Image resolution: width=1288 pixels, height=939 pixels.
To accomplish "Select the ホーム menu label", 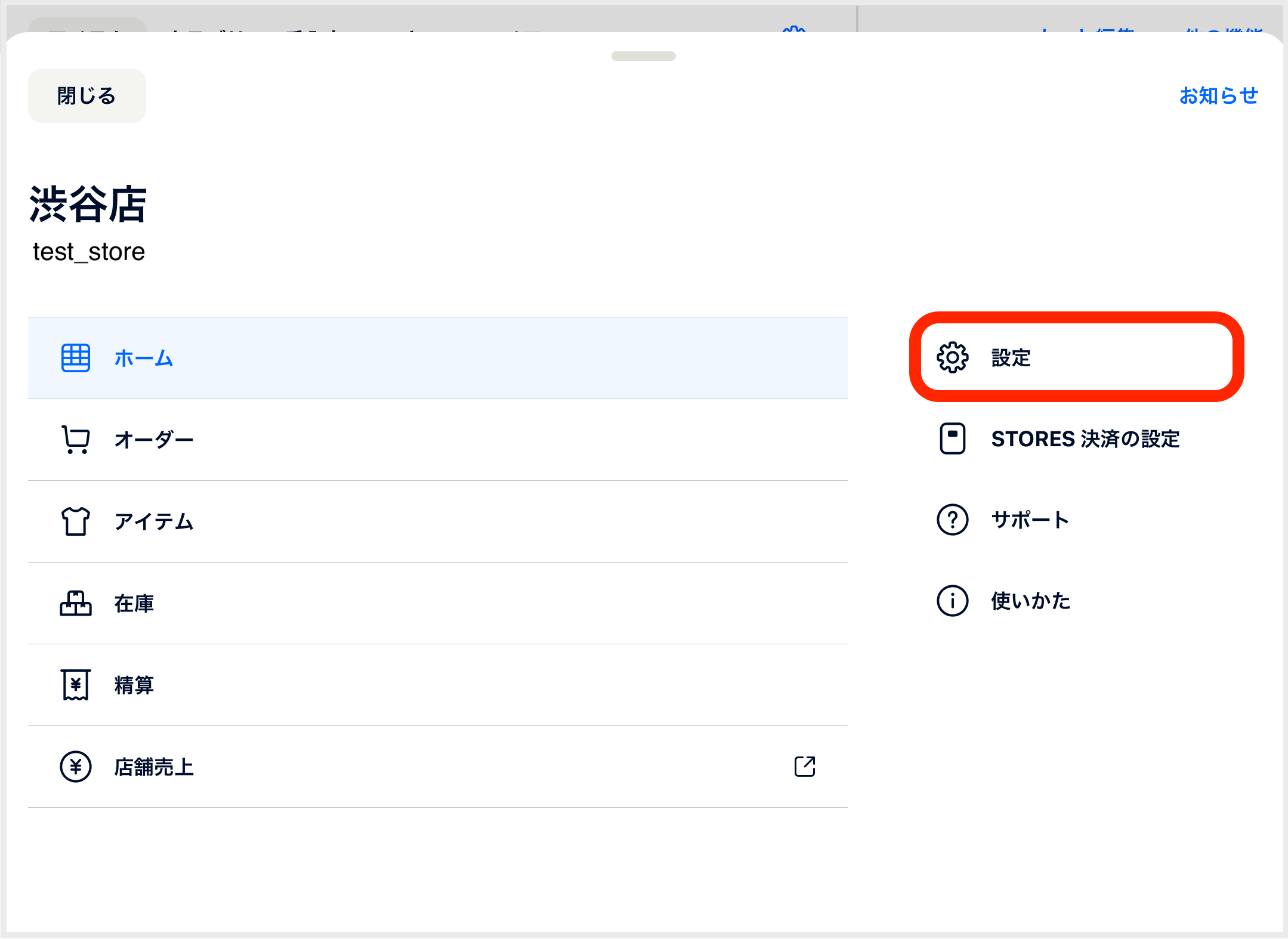I will pyautogui.click(x=144, y=358).
